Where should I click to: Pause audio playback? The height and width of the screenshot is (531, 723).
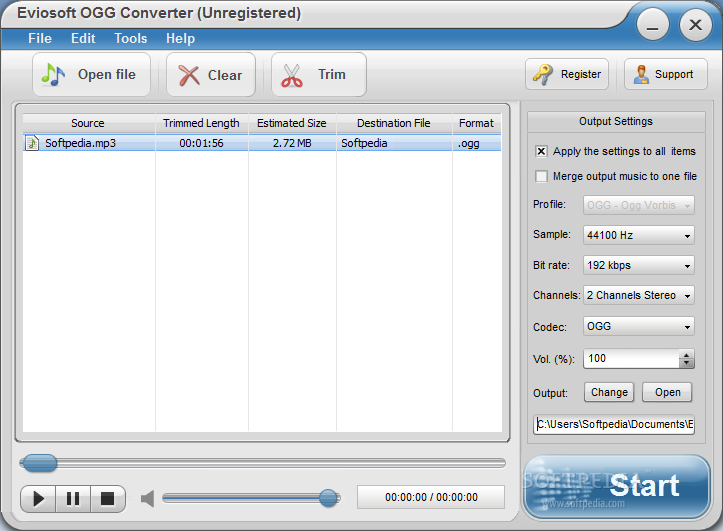pos(73,499)
